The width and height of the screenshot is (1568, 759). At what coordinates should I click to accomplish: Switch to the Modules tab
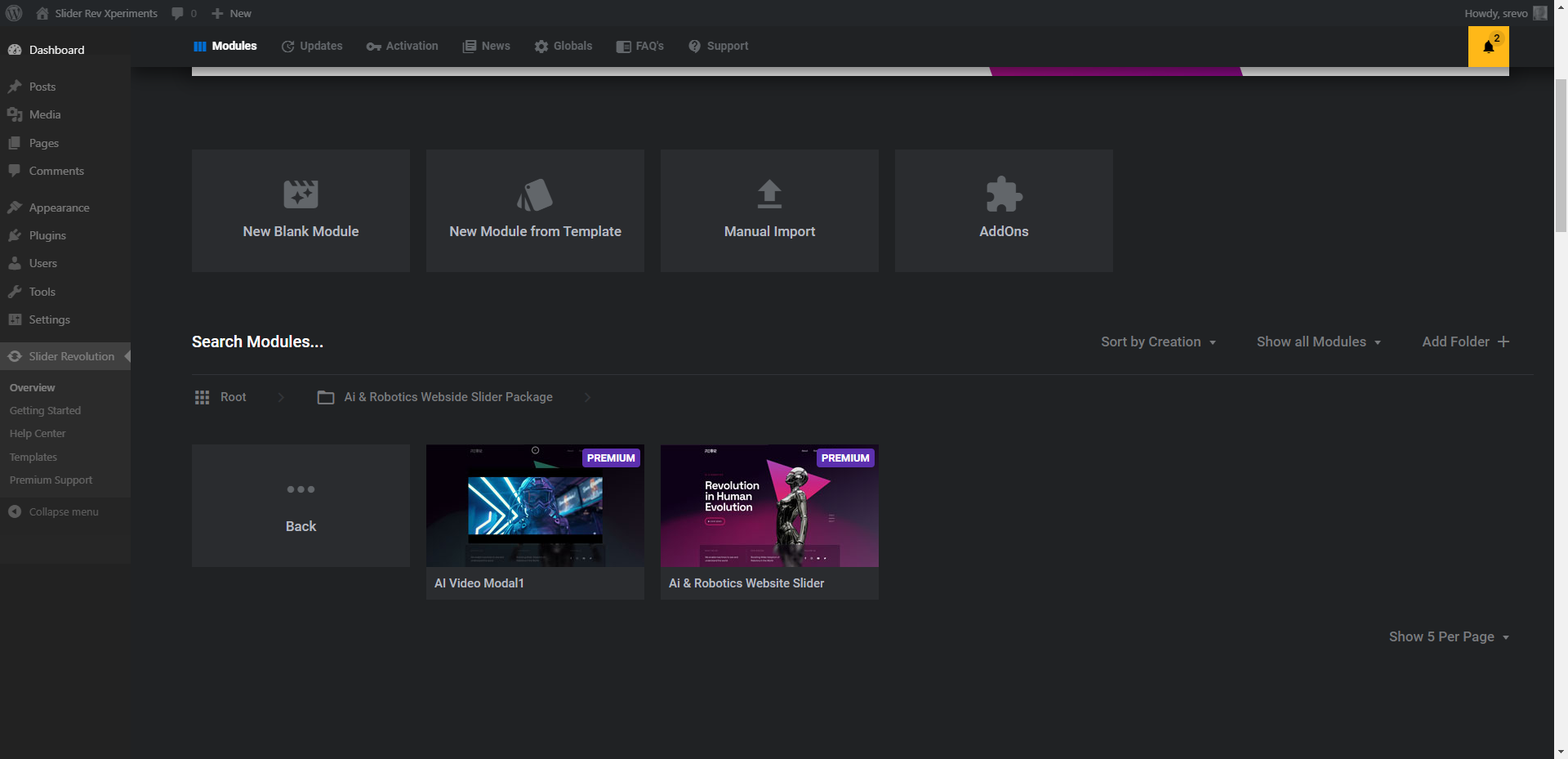(x=225, y=46)
